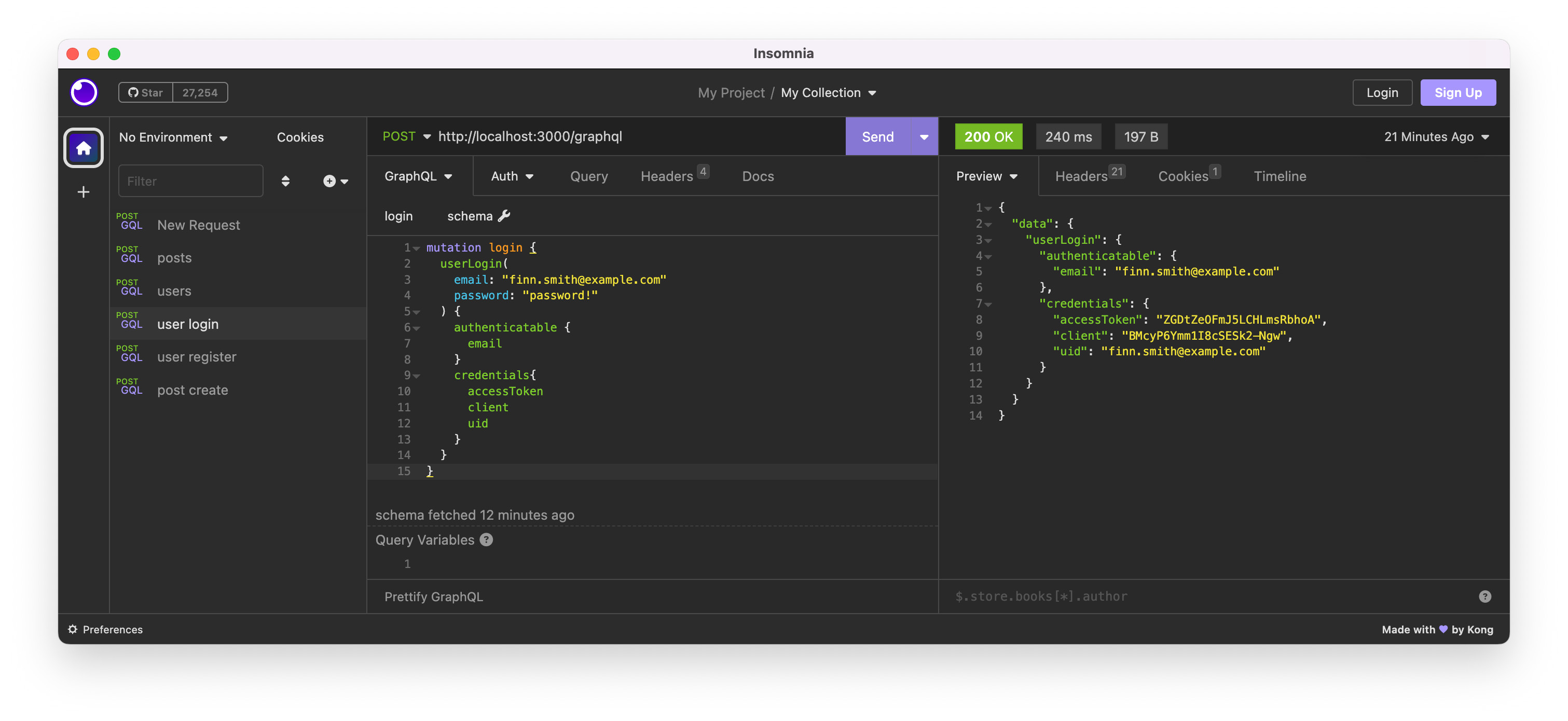Click the response JSONPath filter field
Screen dimensions: 1568x721
tap(1212, 597)
